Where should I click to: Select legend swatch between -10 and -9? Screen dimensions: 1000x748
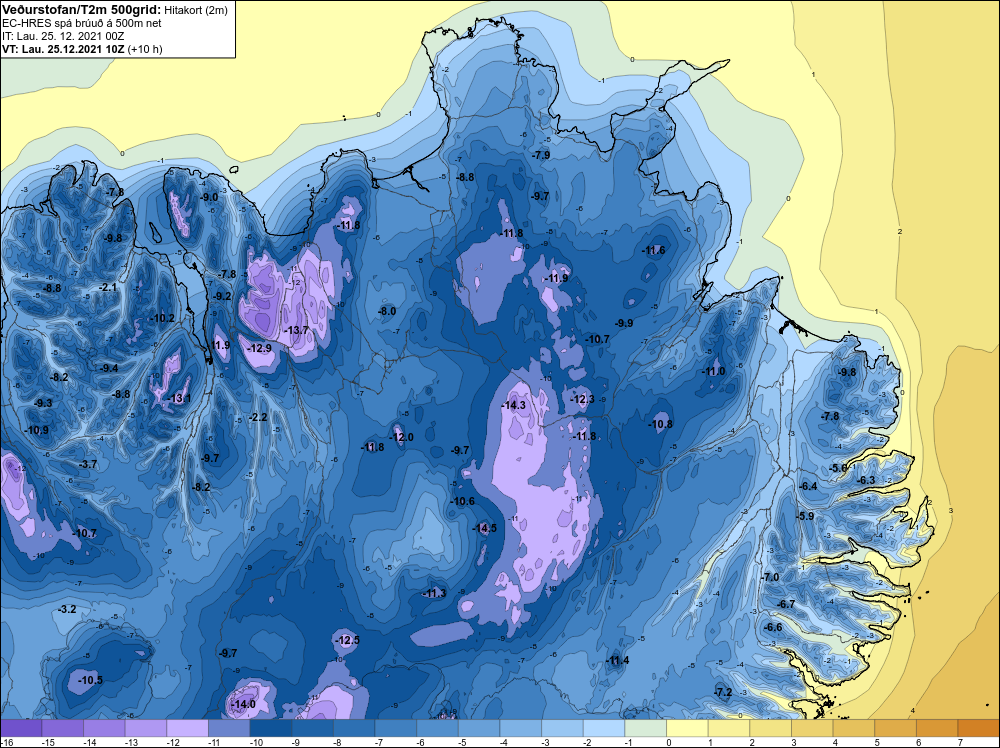[271, 728]
